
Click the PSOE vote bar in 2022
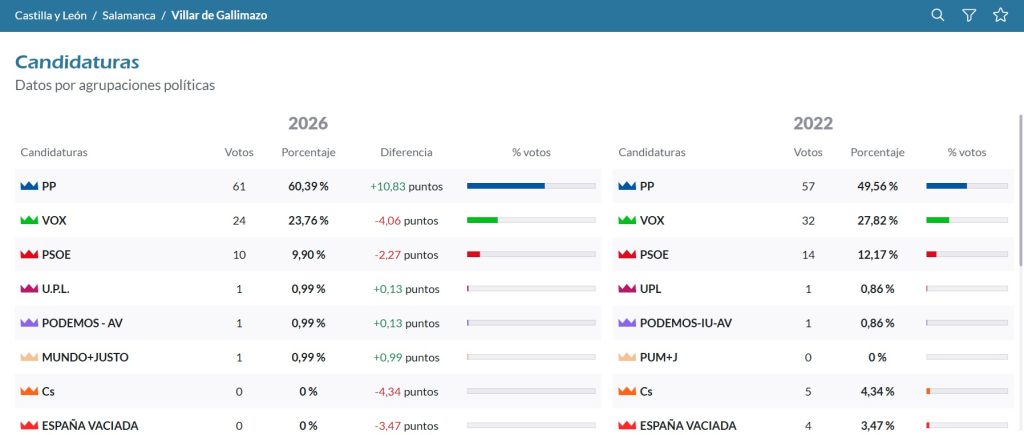967,254
